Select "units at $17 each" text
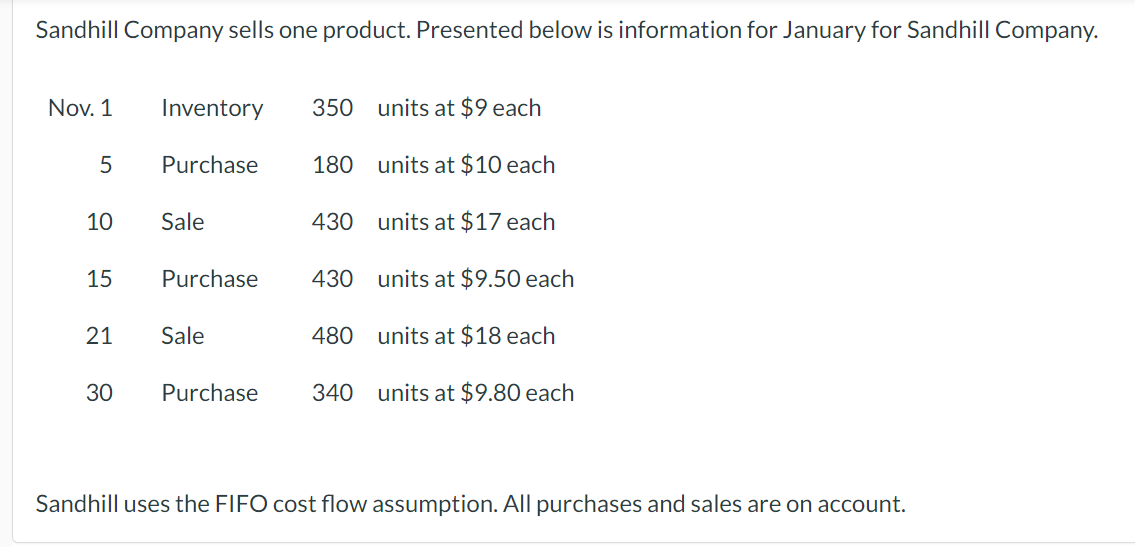This screenshot has height=547, width=1135. pos(466,222)
